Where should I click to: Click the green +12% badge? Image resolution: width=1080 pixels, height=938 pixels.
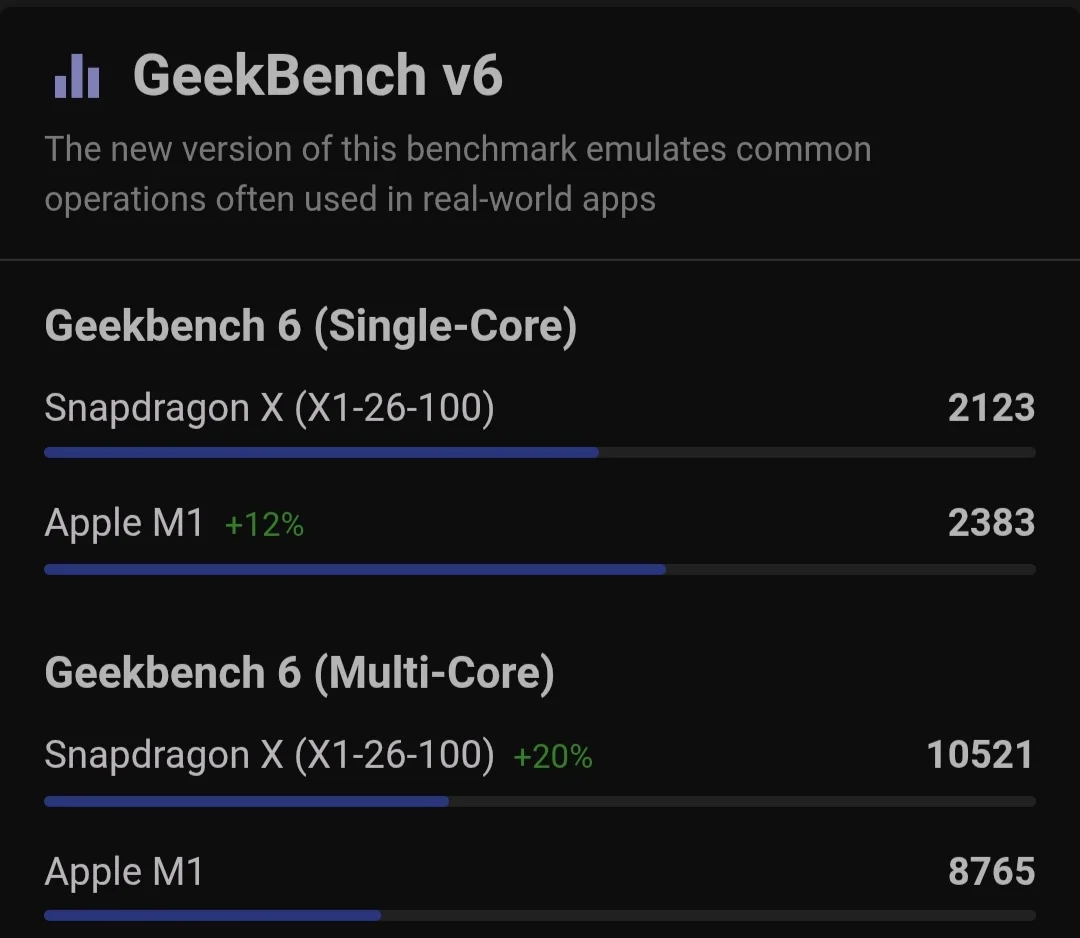pyautogui.click(x=264, y=525)
